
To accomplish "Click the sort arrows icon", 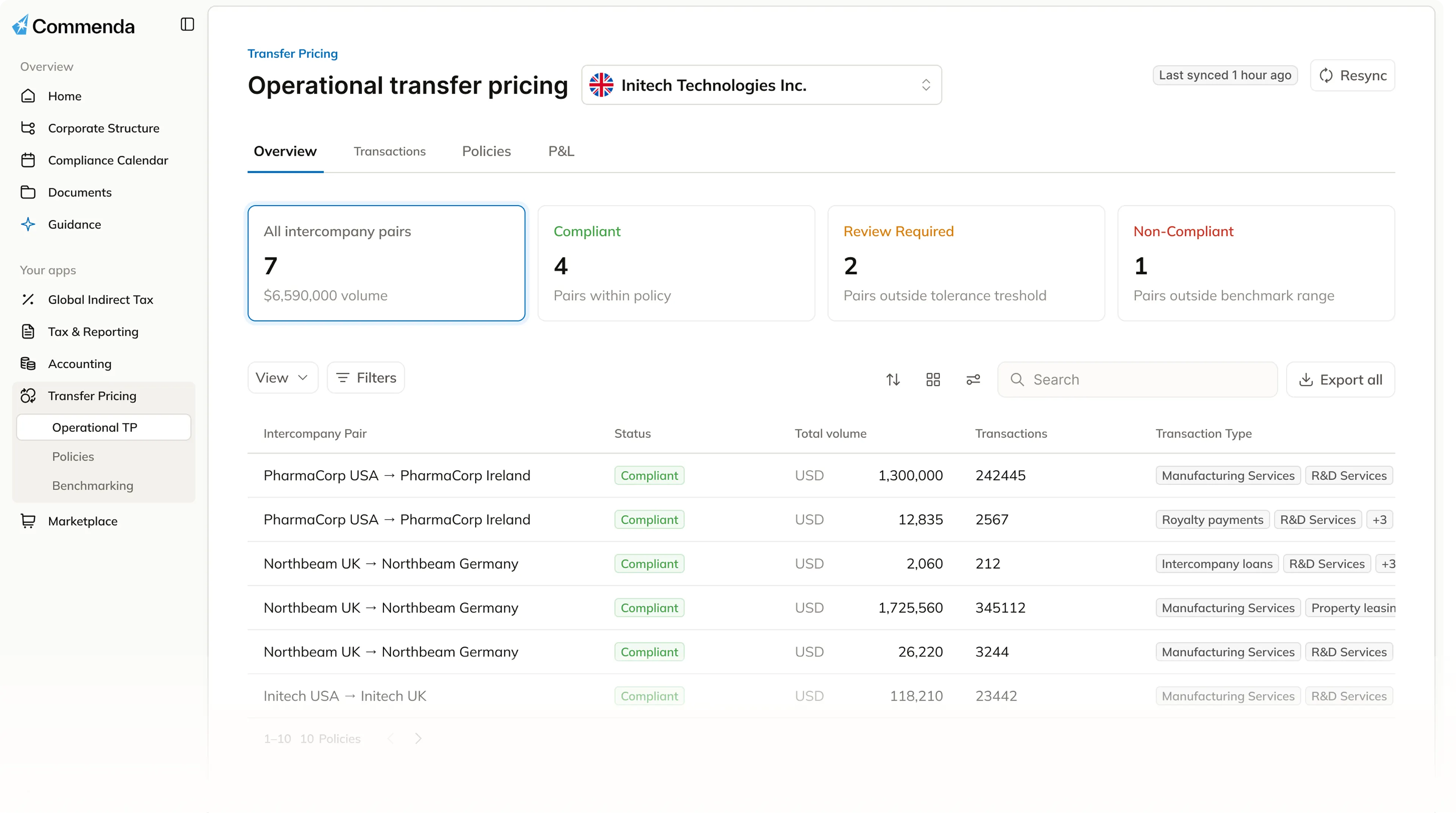I will tap(893, 379).
